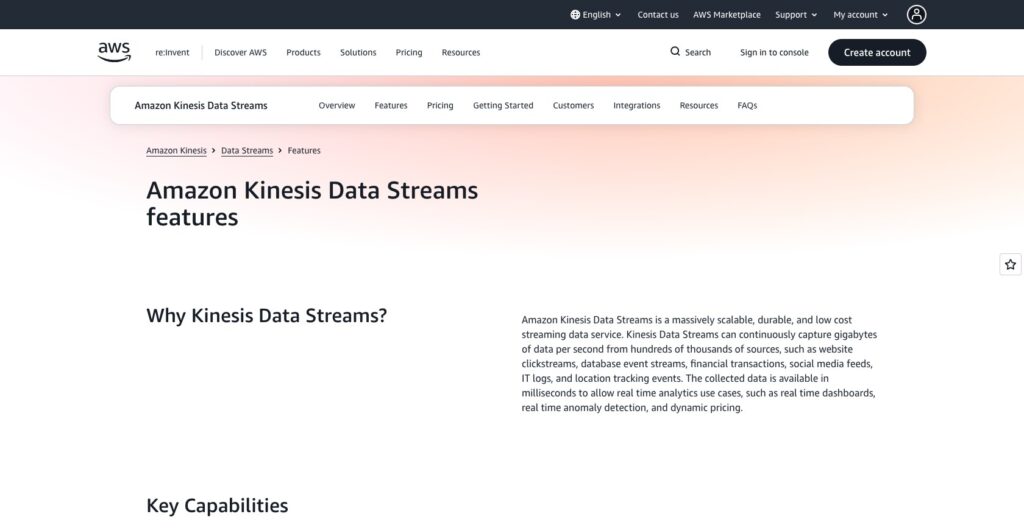
Task: Expand the English language dropdown
Action: tap(596, 14)
